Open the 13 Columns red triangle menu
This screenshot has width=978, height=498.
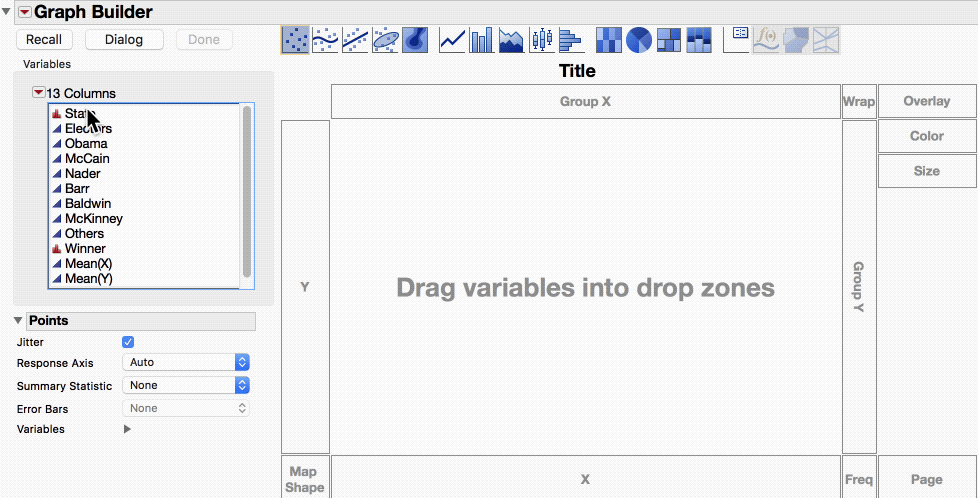[x=39, y=93]
